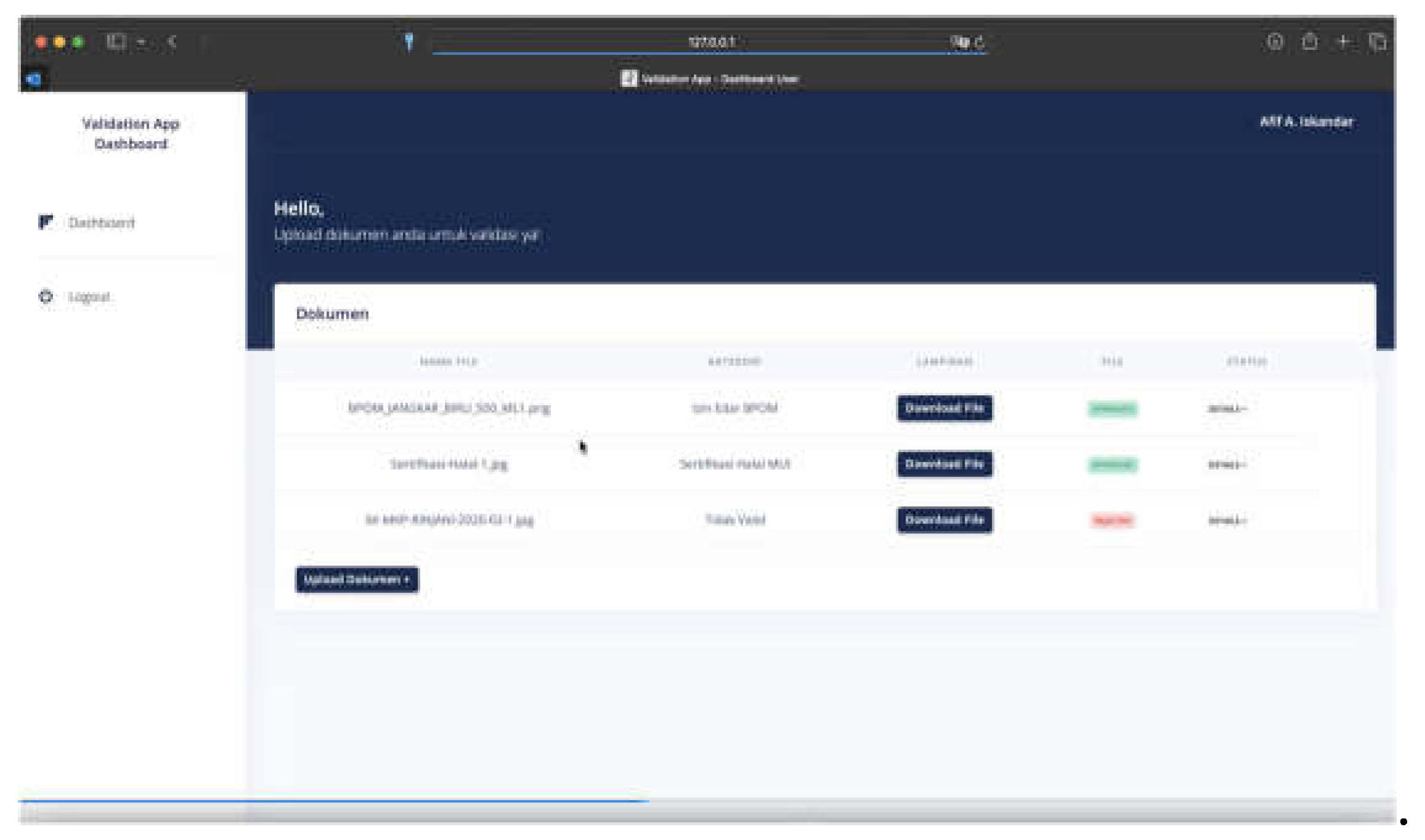Click the Logout gear icon
The image size is (1425, 840).
tap(46, 296)
